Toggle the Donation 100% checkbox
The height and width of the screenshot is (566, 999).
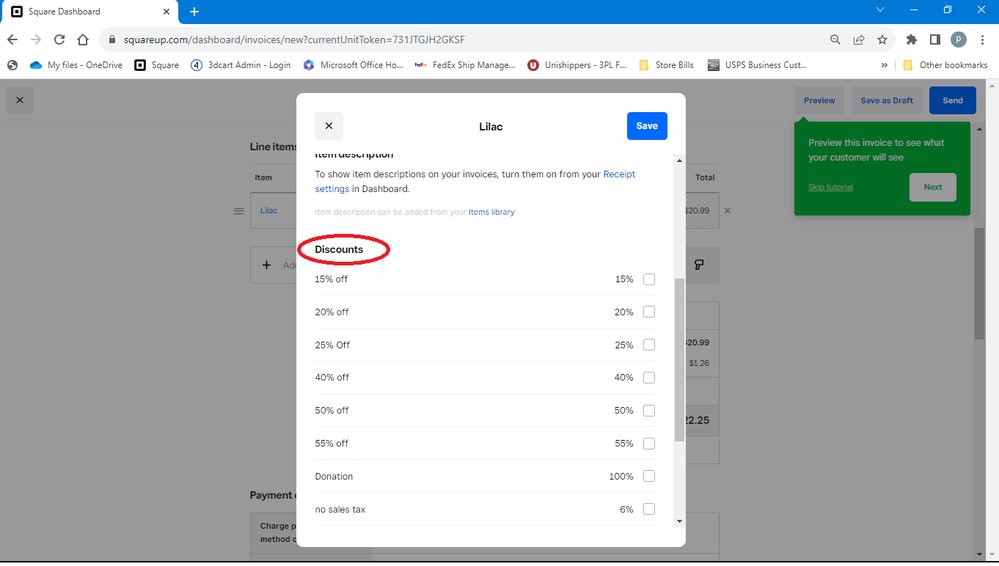pyautogui.click(x=649, y=476)
